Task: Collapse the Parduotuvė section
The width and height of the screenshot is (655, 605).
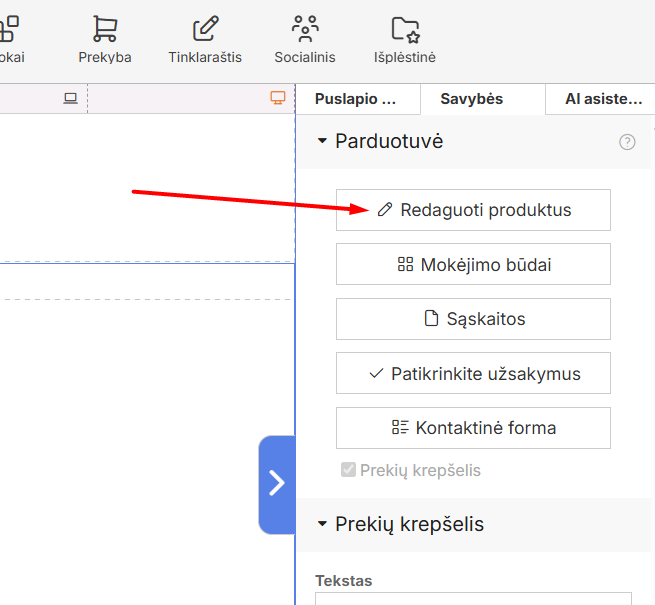Action: (x=322, y=141)
